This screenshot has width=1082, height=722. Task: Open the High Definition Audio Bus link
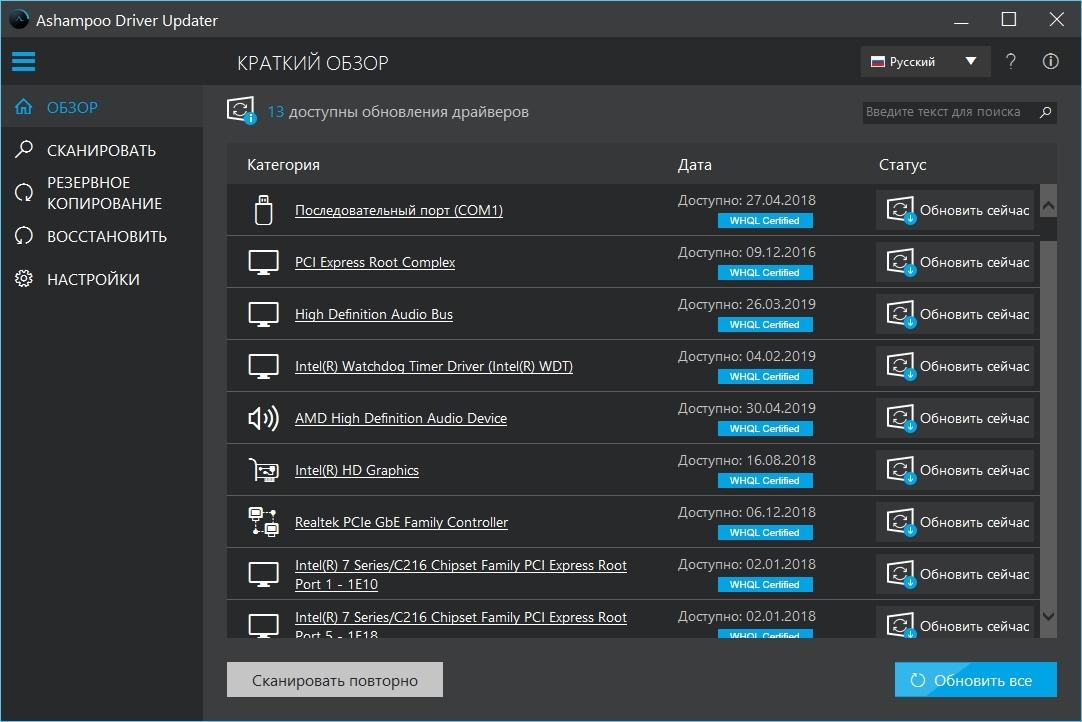click(x=373, y=314)
